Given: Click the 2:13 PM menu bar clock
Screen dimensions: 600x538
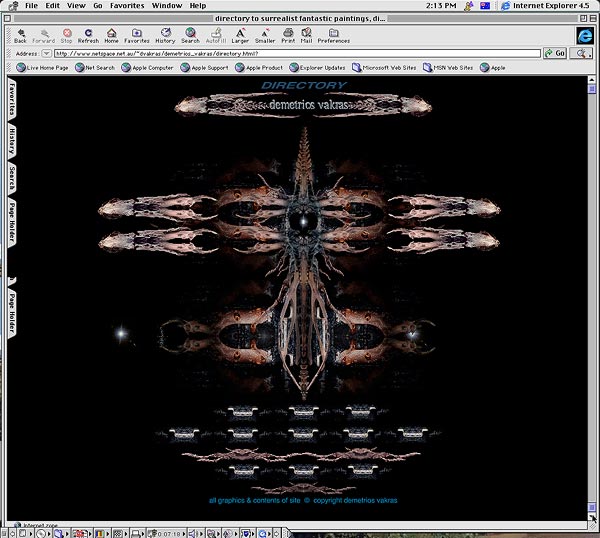Looking at the screenshot, I should [x=441, y=6].
